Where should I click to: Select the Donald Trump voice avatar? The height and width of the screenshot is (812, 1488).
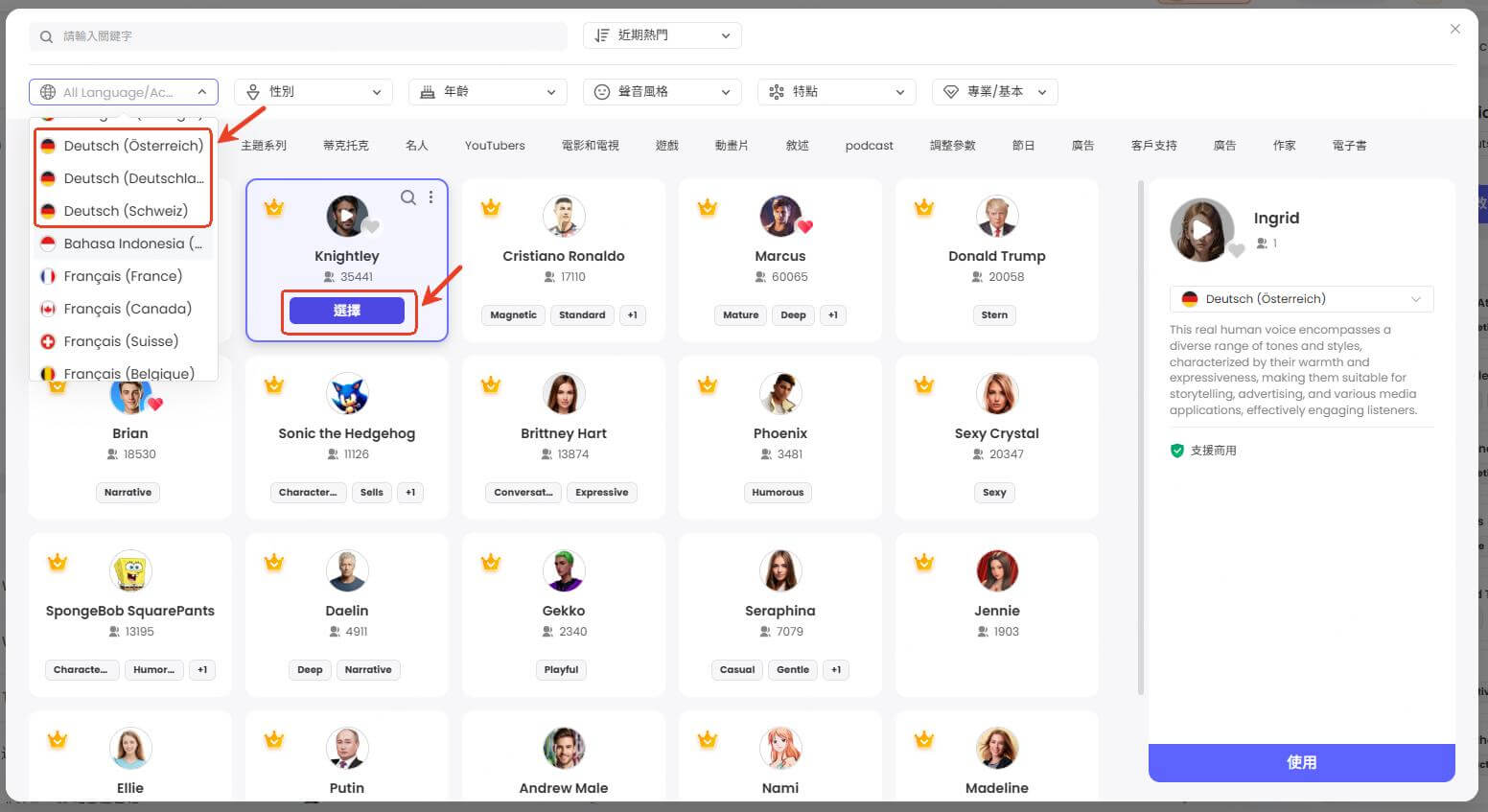pos(997,216)
